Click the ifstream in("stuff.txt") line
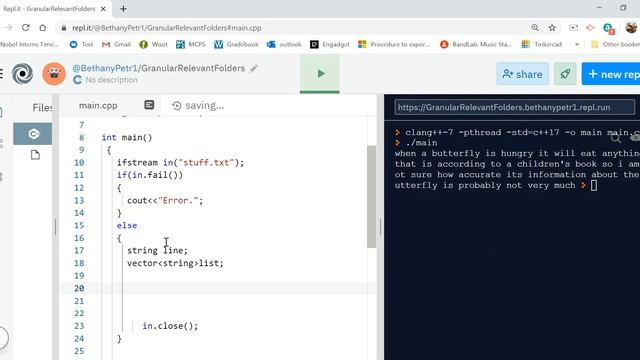 tap(180, 162)
